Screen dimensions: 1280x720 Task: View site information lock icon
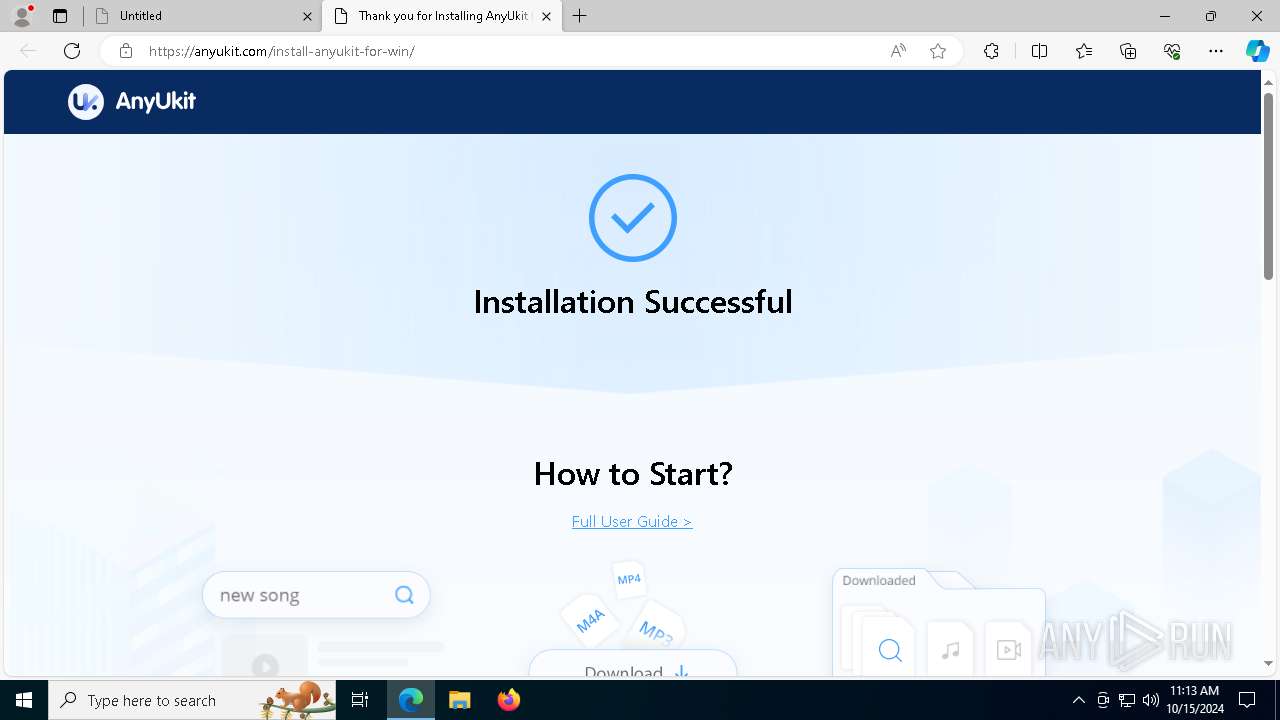pos(126,51)
